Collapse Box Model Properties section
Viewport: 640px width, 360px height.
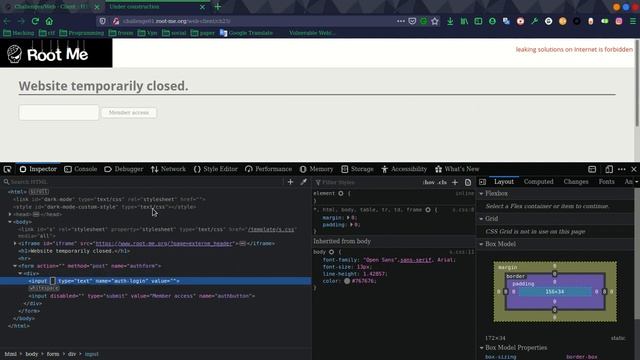tap(481, 348)
